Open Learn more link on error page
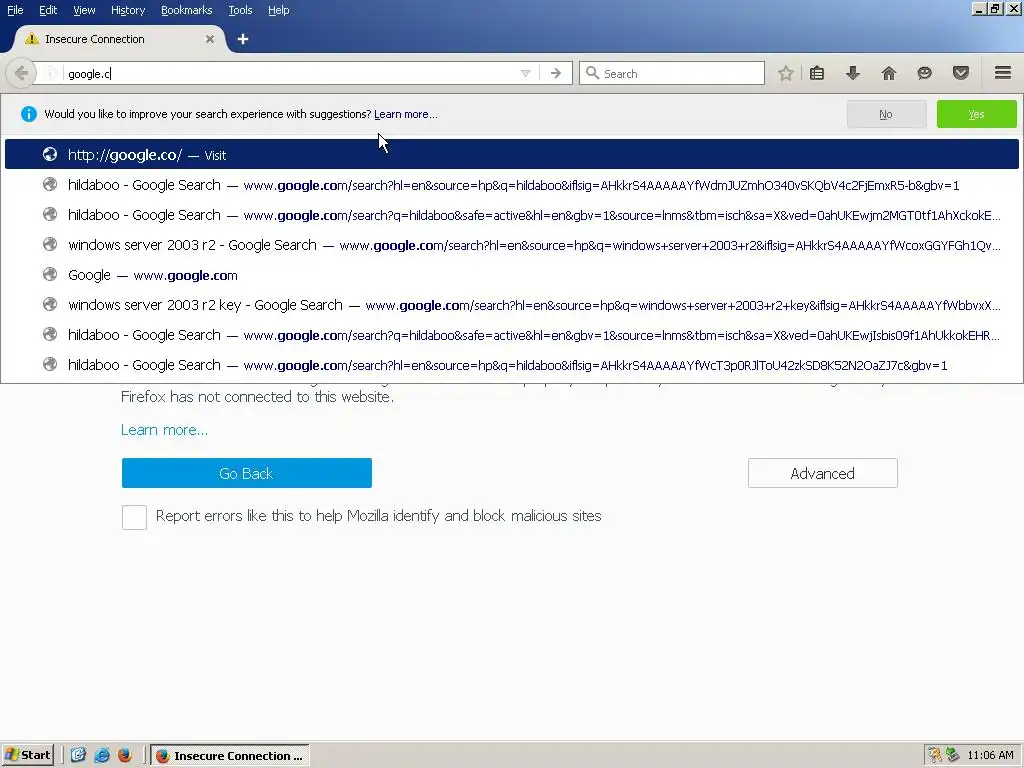This screenshot has height=768, width=1024. coord(165,430)
